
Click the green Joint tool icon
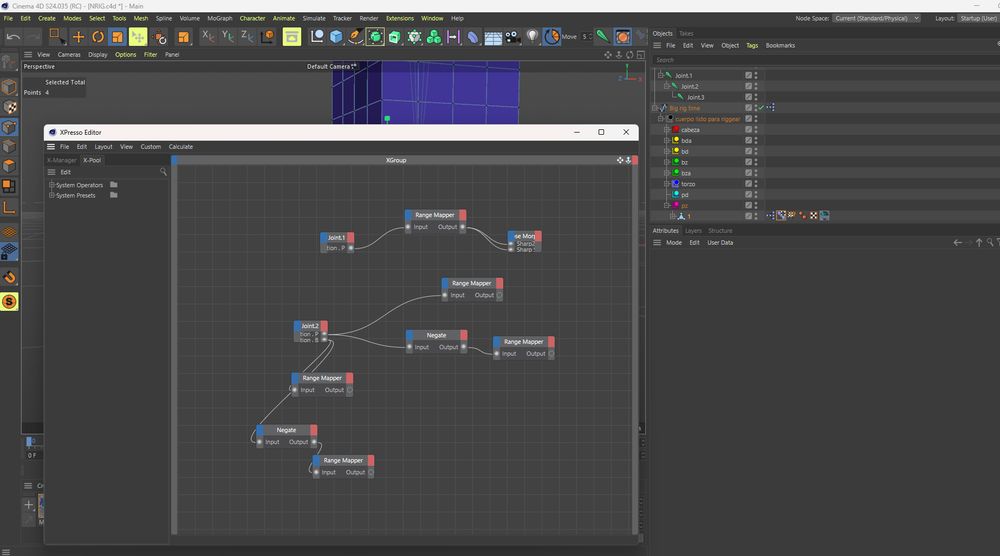point(602,37)
